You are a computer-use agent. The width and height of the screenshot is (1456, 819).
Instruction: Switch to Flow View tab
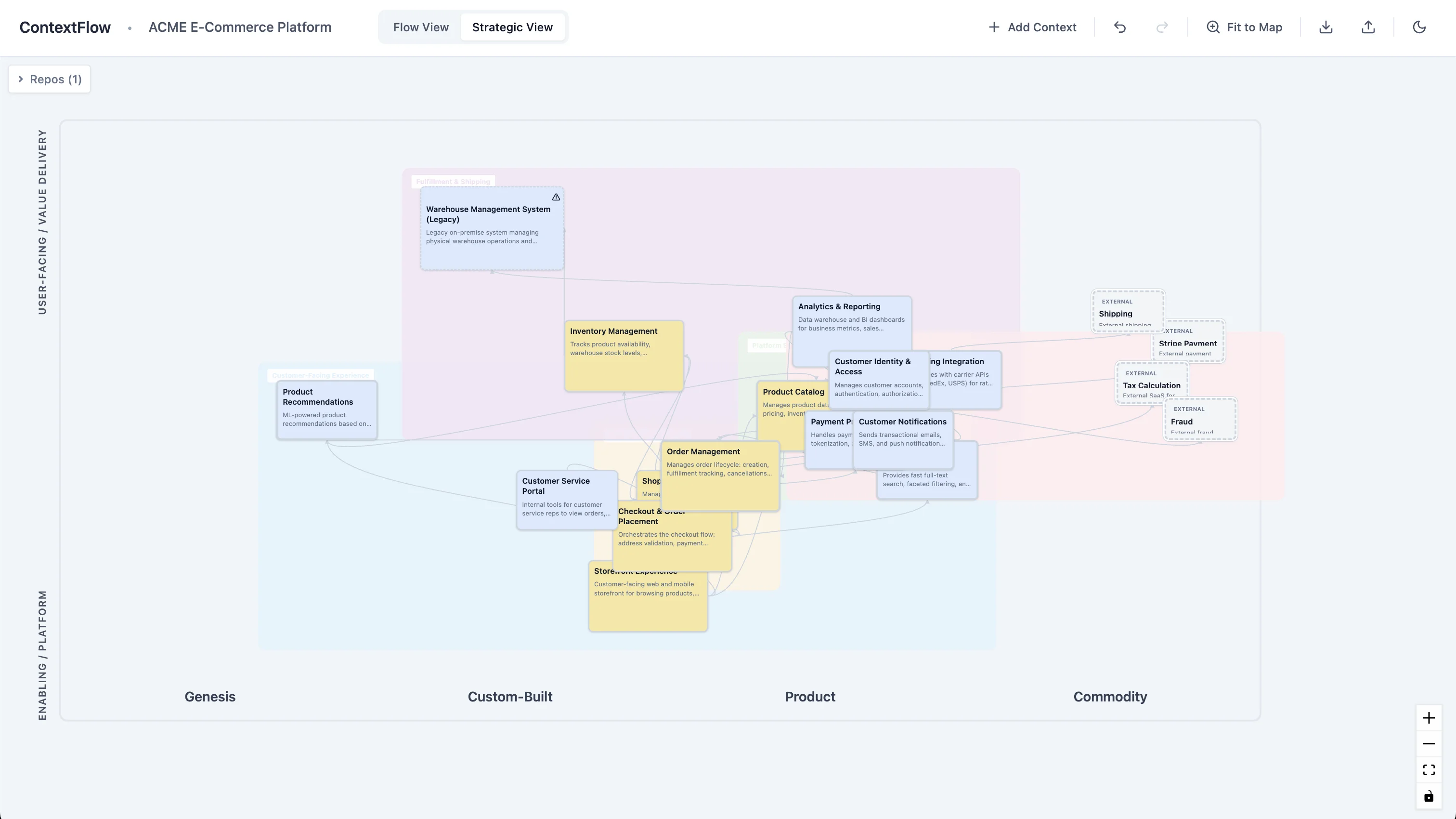coord(420,27)
